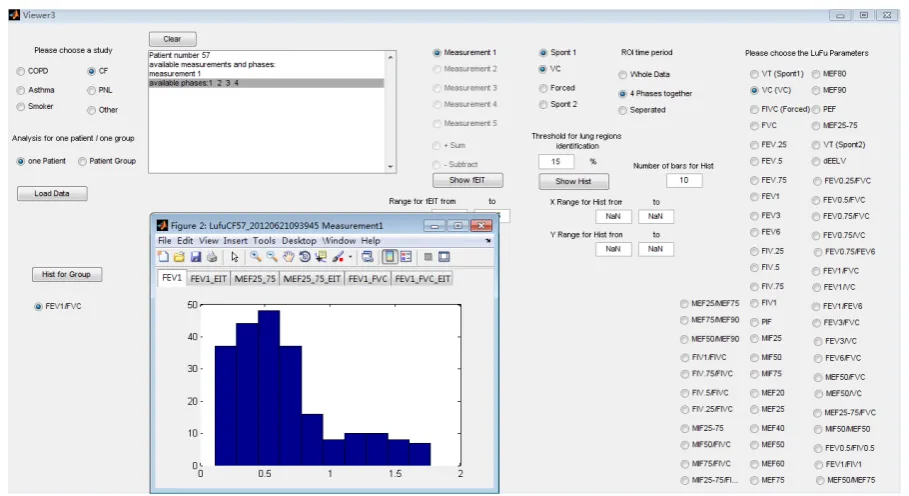Viewport: 909px width, 496px height.
Task: Click the X Range for Hist from field
Action: click(613, 216)
